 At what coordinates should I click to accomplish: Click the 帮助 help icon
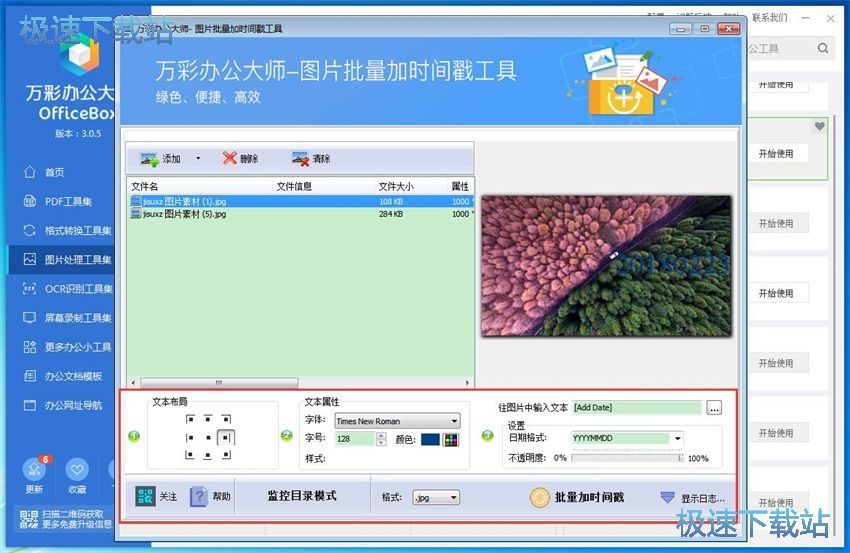[x=198, y=496]
